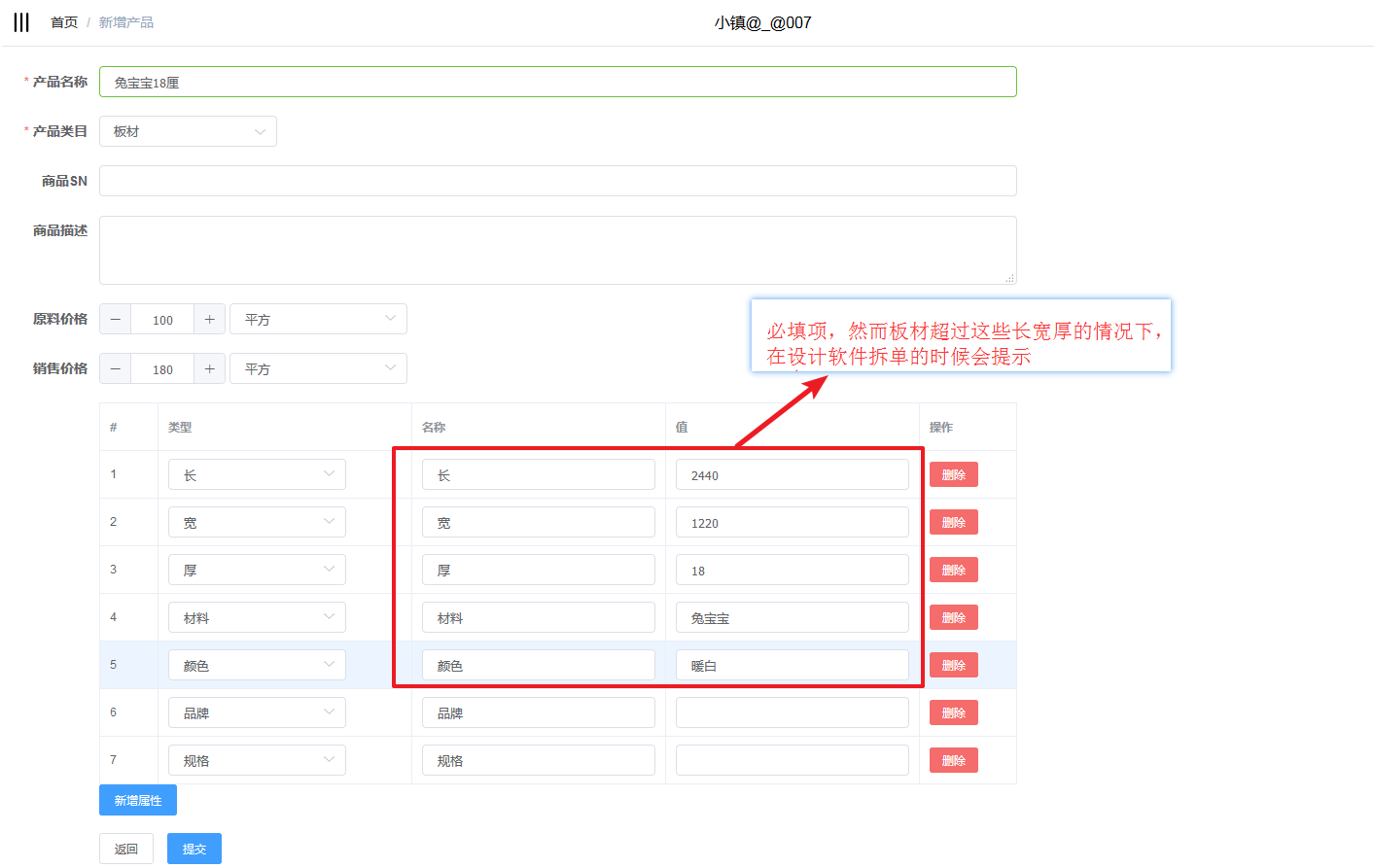
Task: Decrease 原料价格 with the minus button
Action: tap(116, 320)
